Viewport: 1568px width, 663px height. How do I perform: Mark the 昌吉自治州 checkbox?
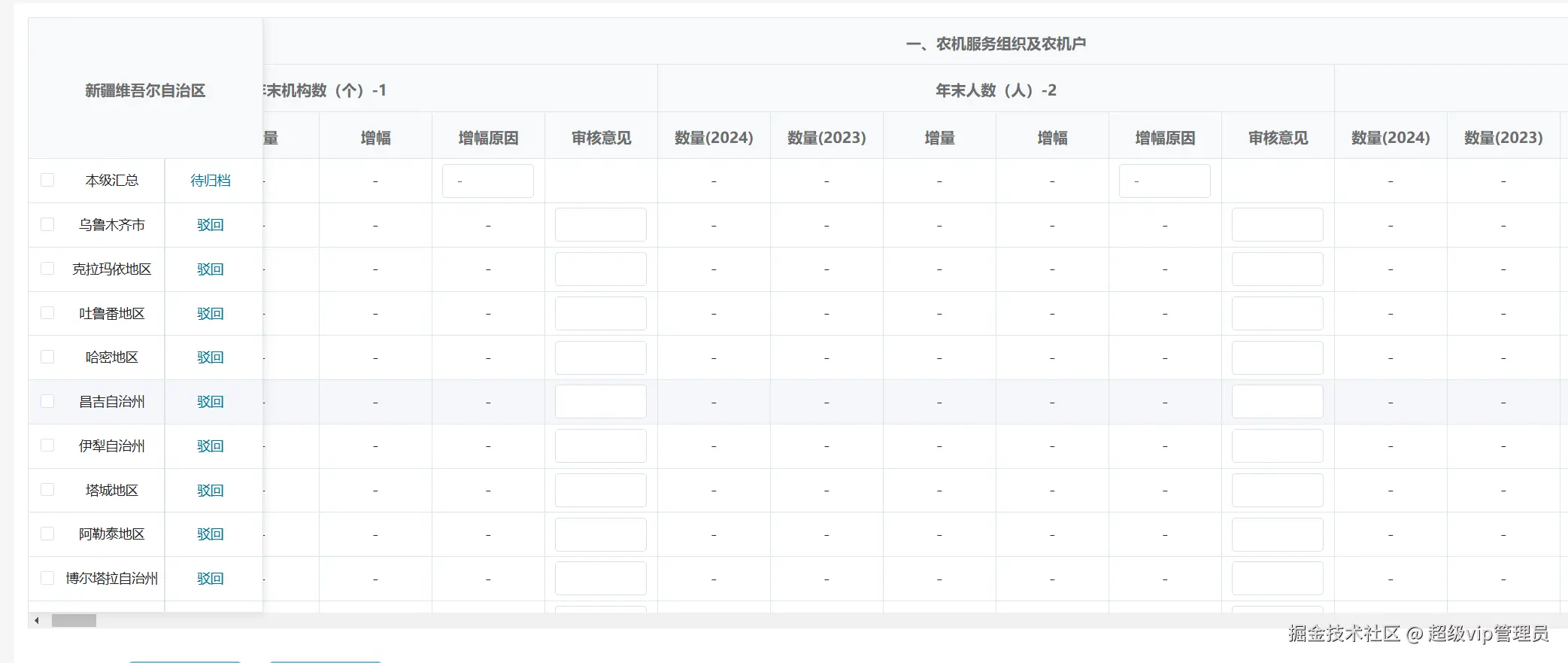coord(47,401)
